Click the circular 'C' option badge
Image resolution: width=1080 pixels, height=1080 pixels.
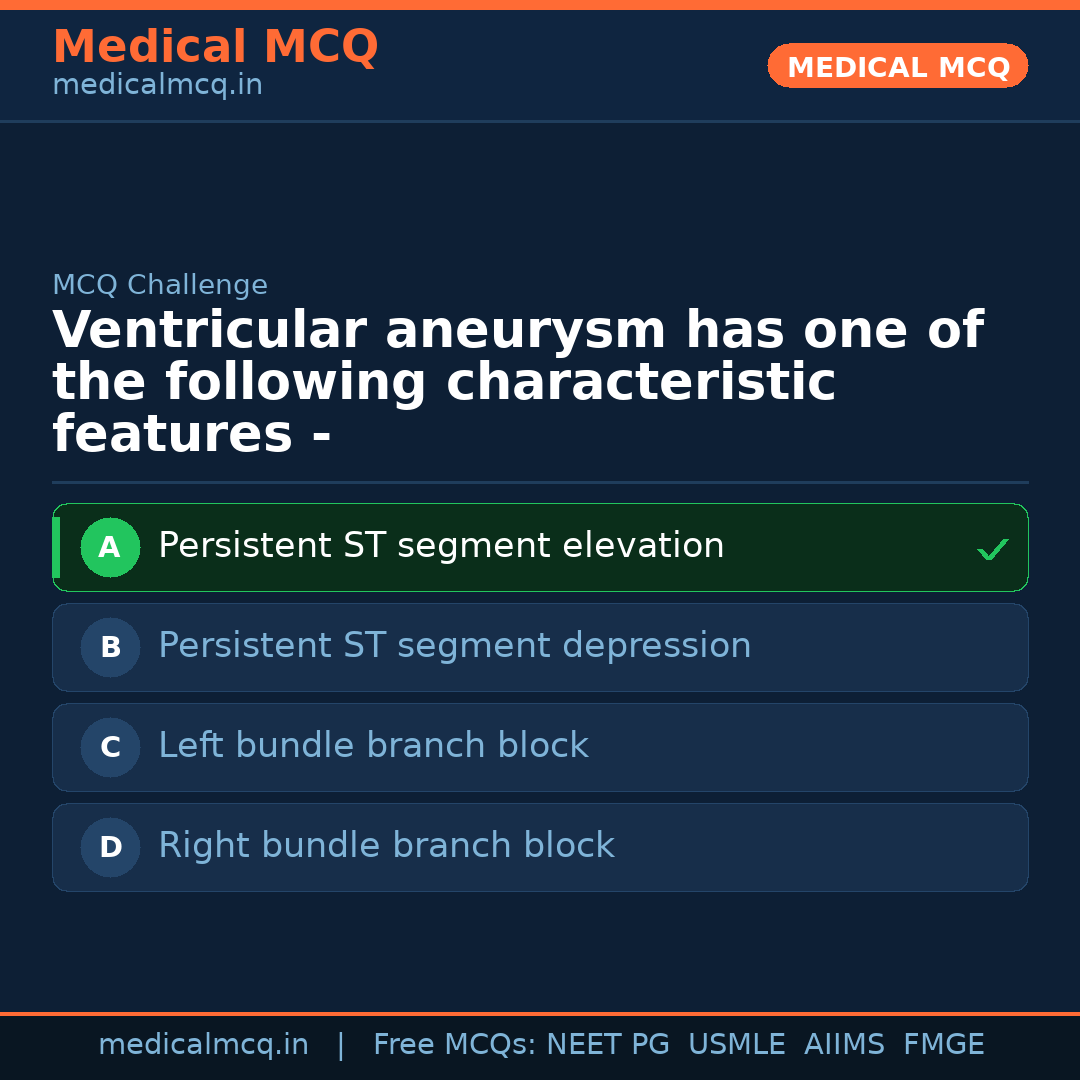click(x=110, y=747)
